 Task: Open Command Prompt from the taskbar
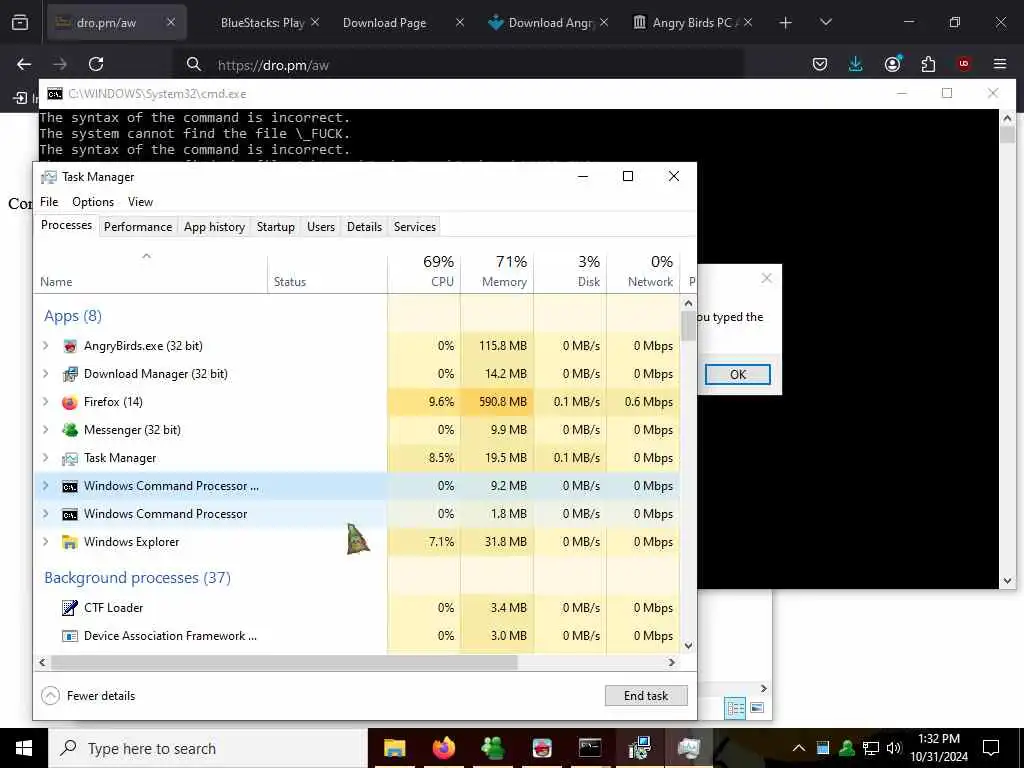pos(590,748)
